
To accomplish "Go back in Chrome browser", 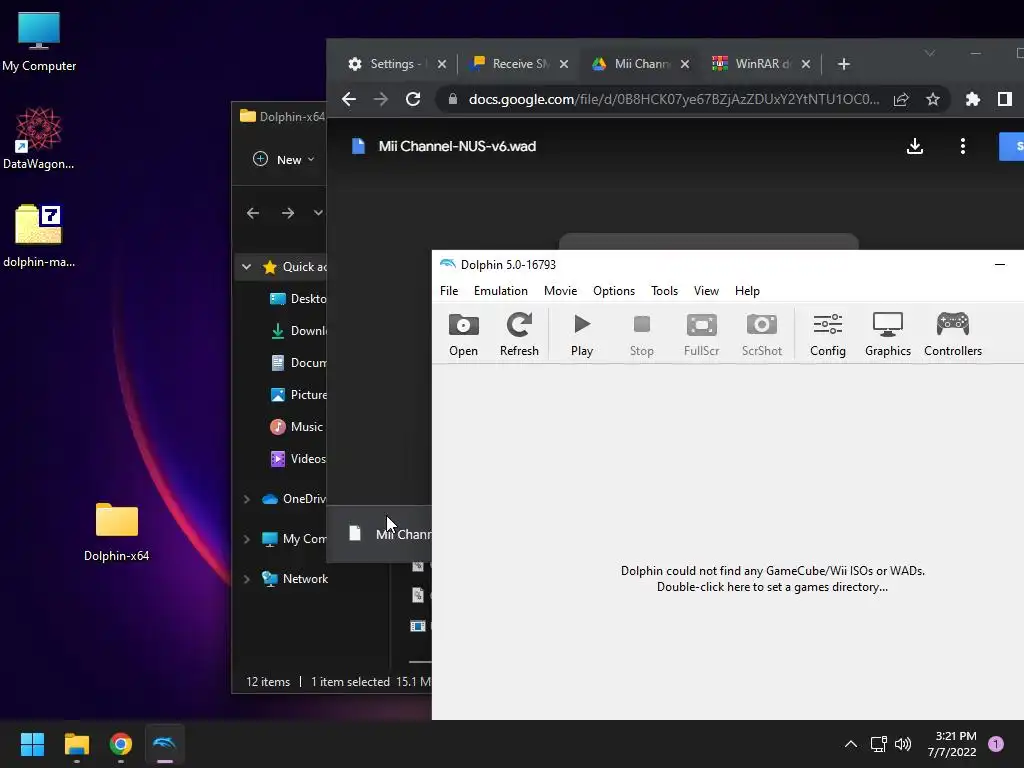I will pos(349,99).
